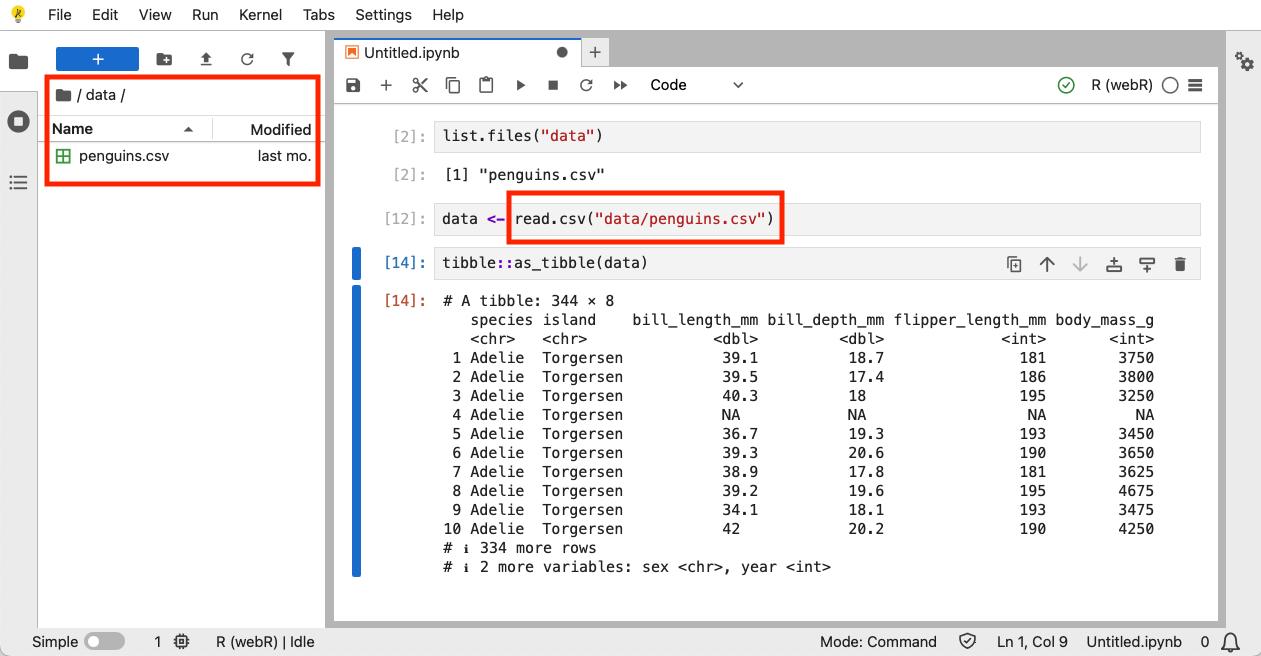Refresh the file browser listing
Screen dimensions: 1261x656
pyautogui.click(x=247, y=59)
